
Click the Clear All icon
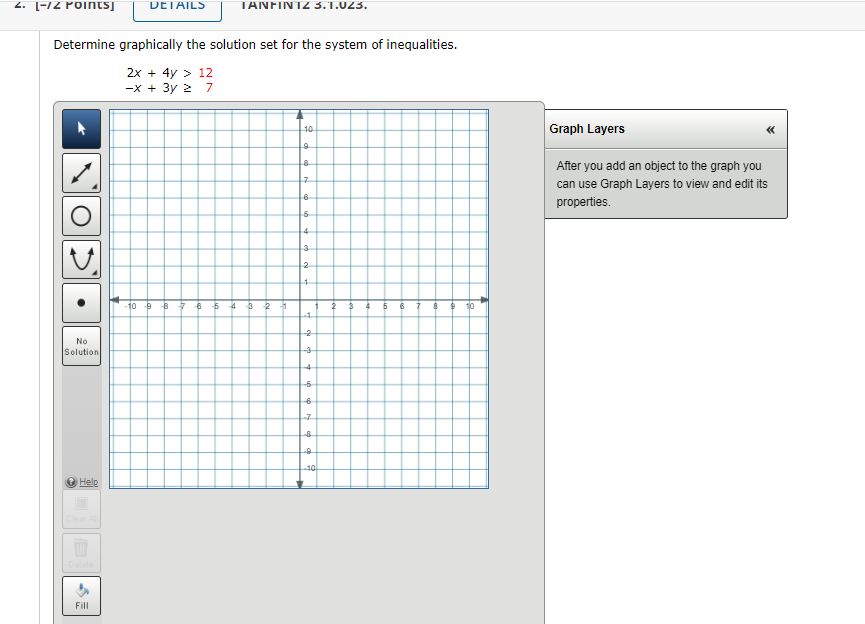click(x=81, y=509)
